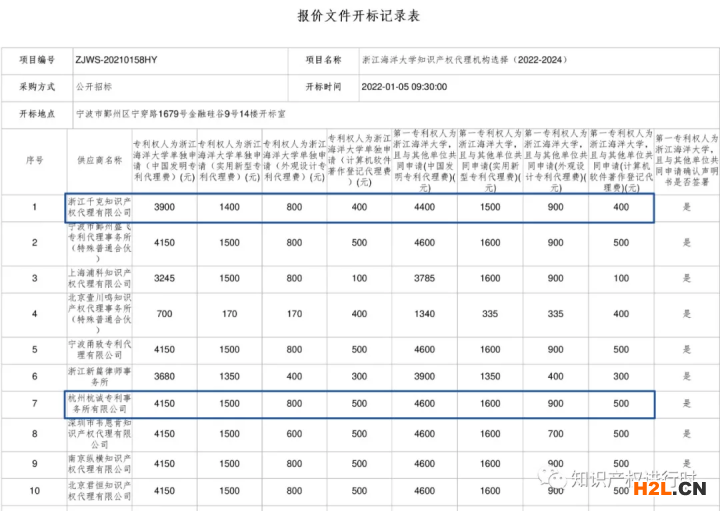
Task: Click joint-application 中国发明专利代理费 column header
Action: pyautogui.click(x=424, y=161)
